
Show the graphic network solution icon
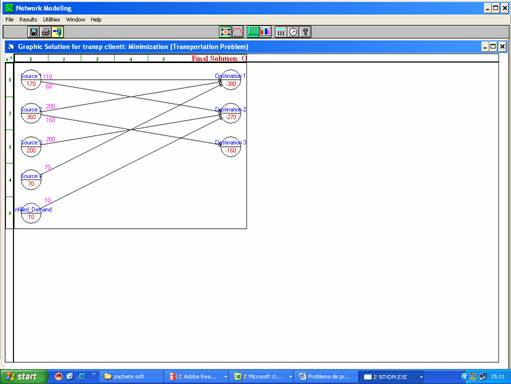coord(225,32)
